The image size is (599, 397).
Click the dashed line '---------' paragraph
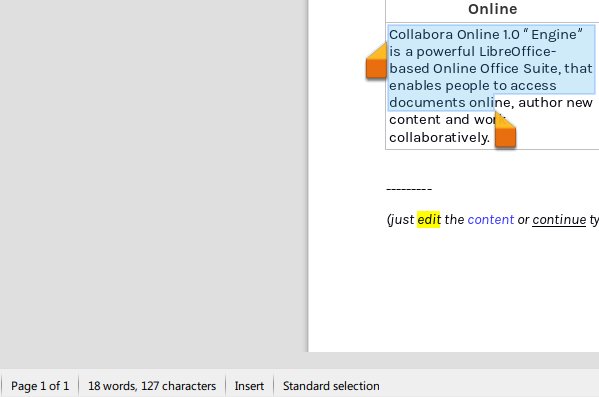click(x=409, y=189)
